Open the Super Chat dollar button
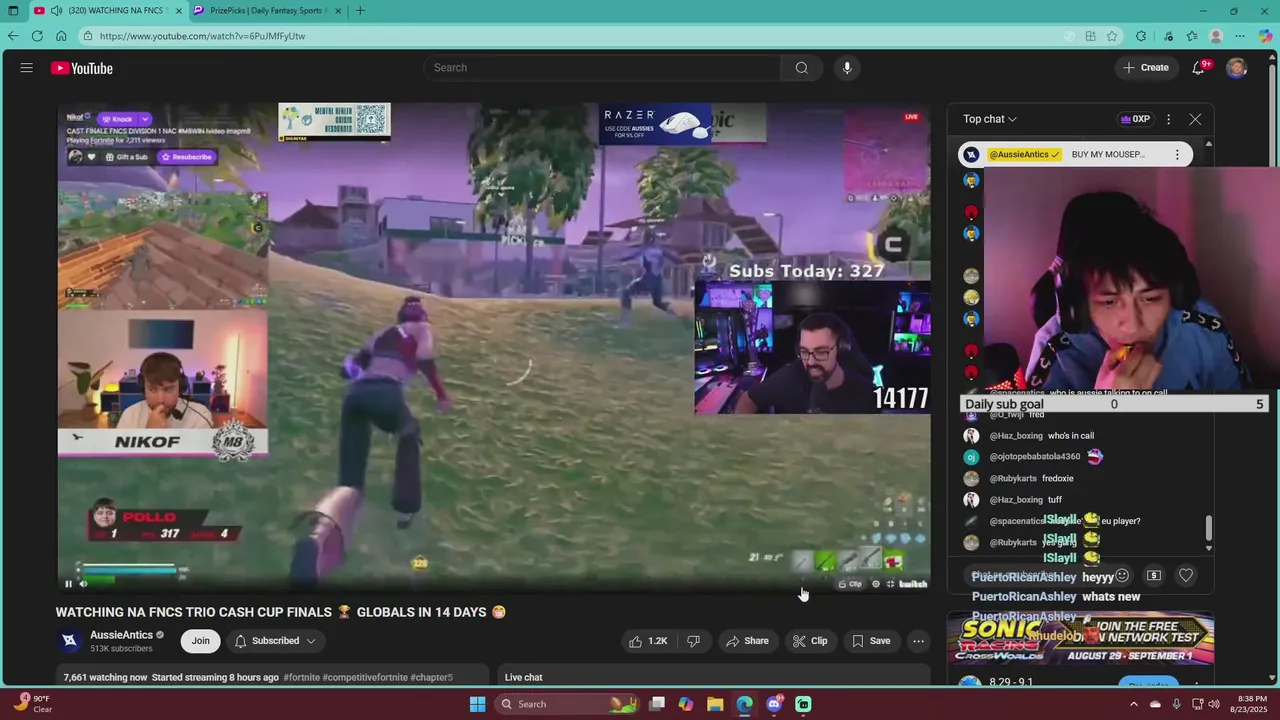Screen dimensions: 1280x720 1154,576
